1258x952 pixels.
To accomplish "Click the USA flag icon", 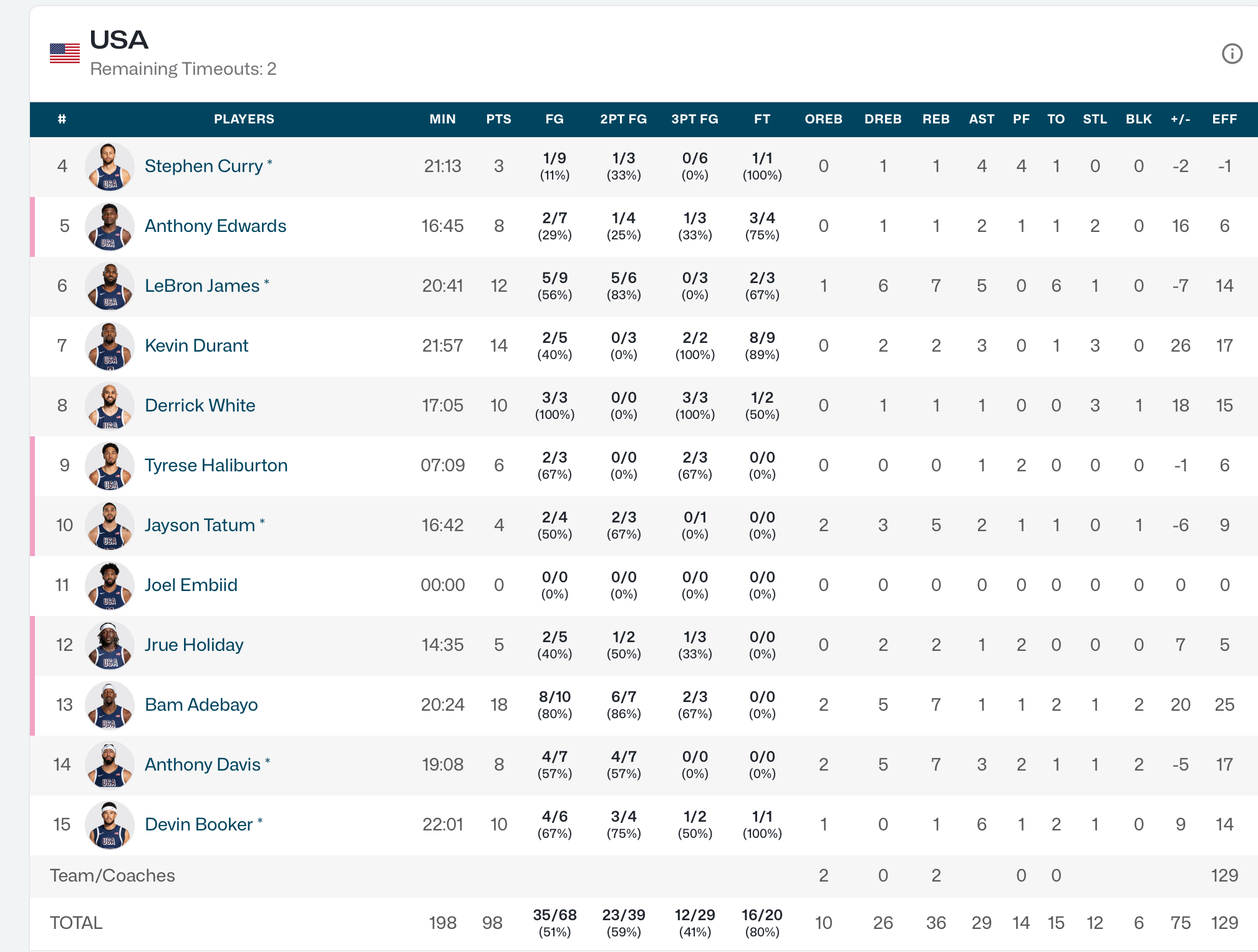I will (65, 53).
